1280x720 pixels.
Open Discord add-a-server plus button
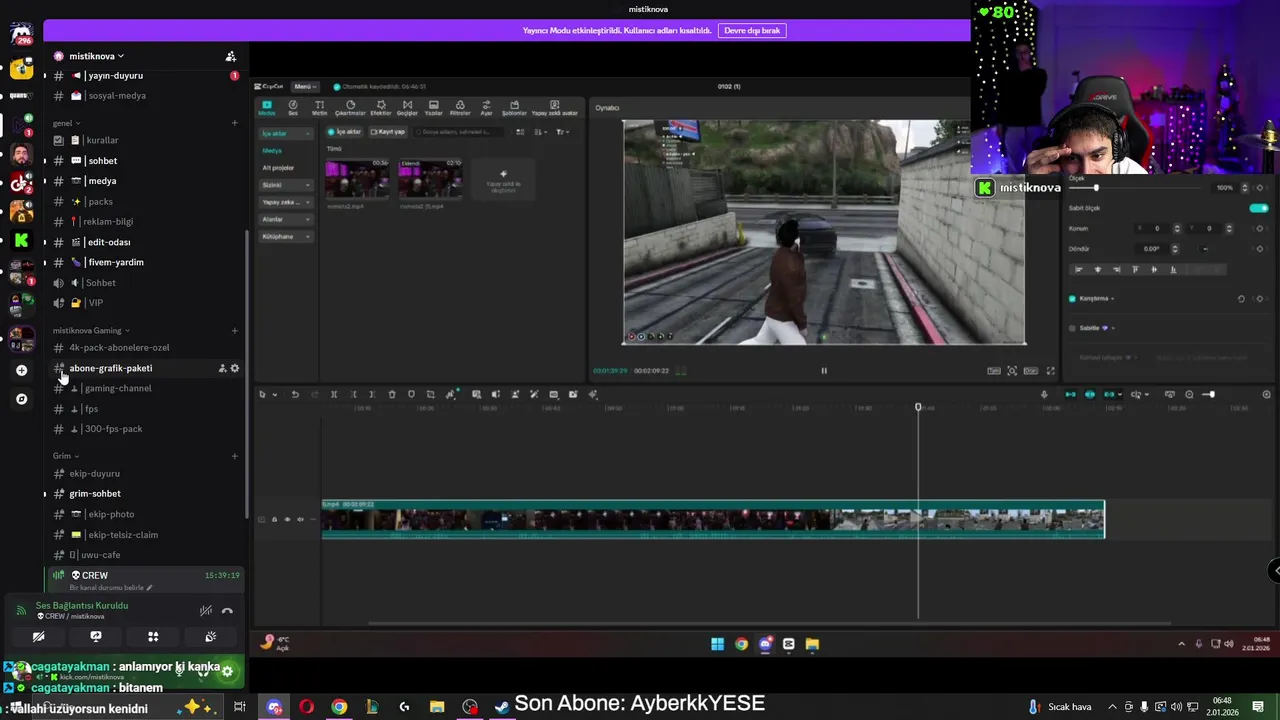[21, 370]
